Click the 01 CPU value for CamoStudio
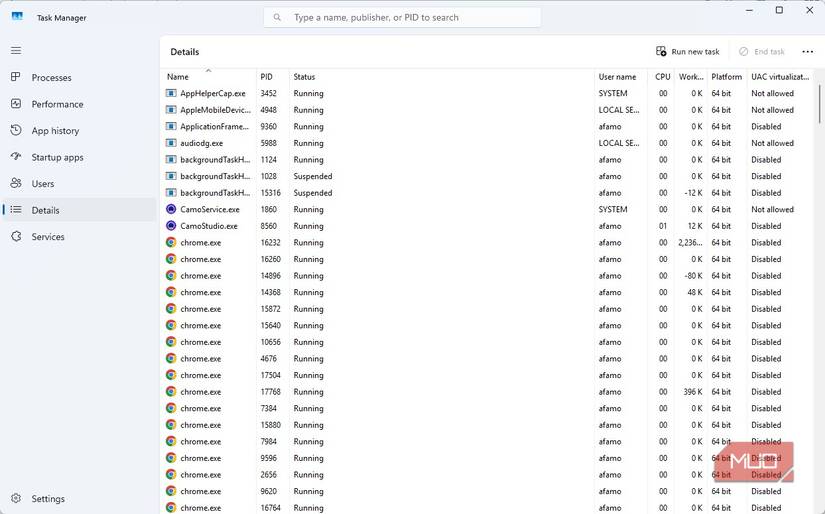This screenshot has width=825, height=514. tap(663, 226)
